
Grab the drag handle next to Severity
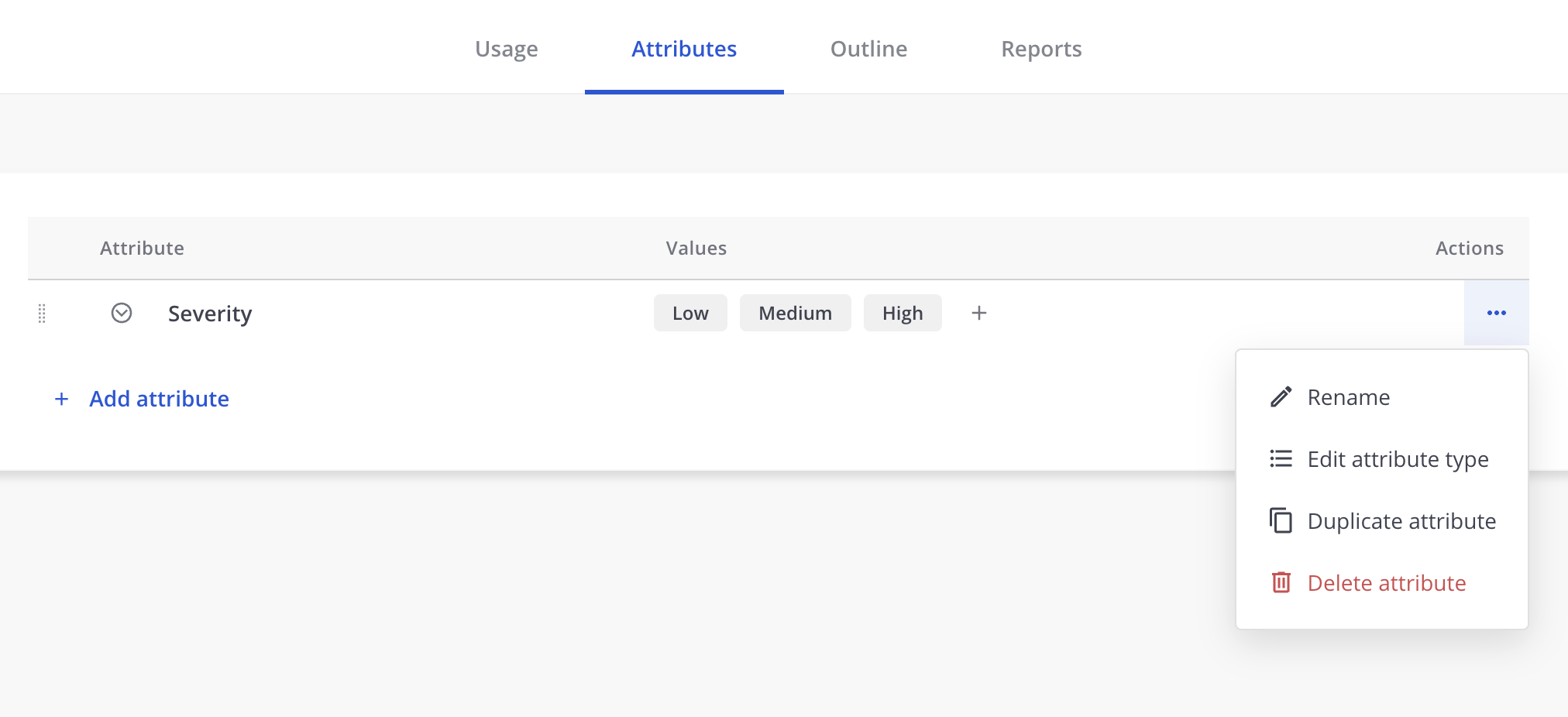click(x=43, y=314)
